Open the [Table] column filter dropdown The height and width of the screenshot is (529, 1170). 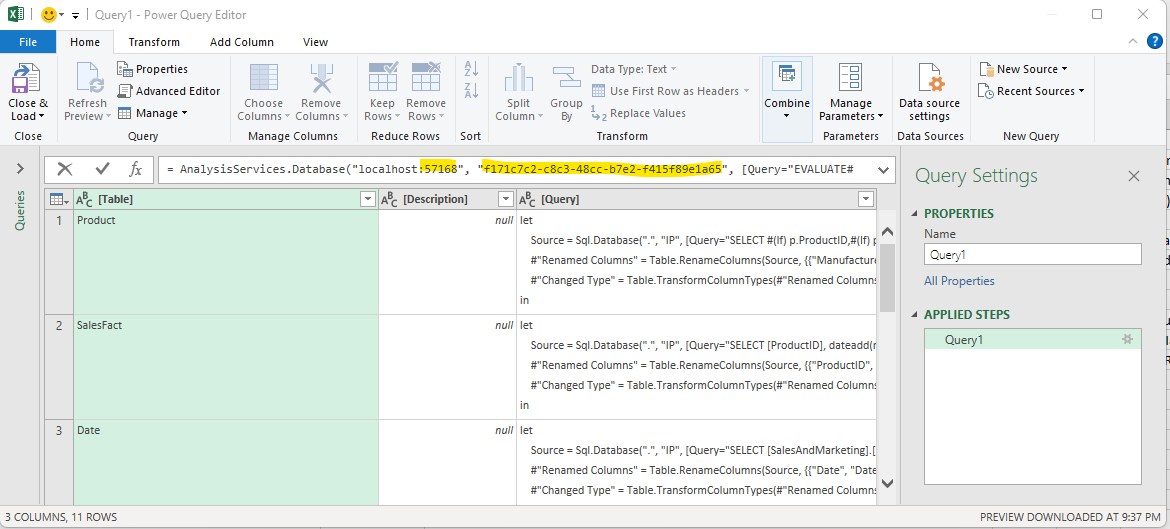point(367,199)
